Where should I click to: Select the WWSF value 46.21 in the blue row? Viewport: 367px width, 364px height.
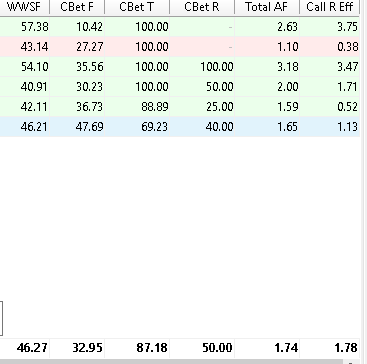tap(35, 127)
